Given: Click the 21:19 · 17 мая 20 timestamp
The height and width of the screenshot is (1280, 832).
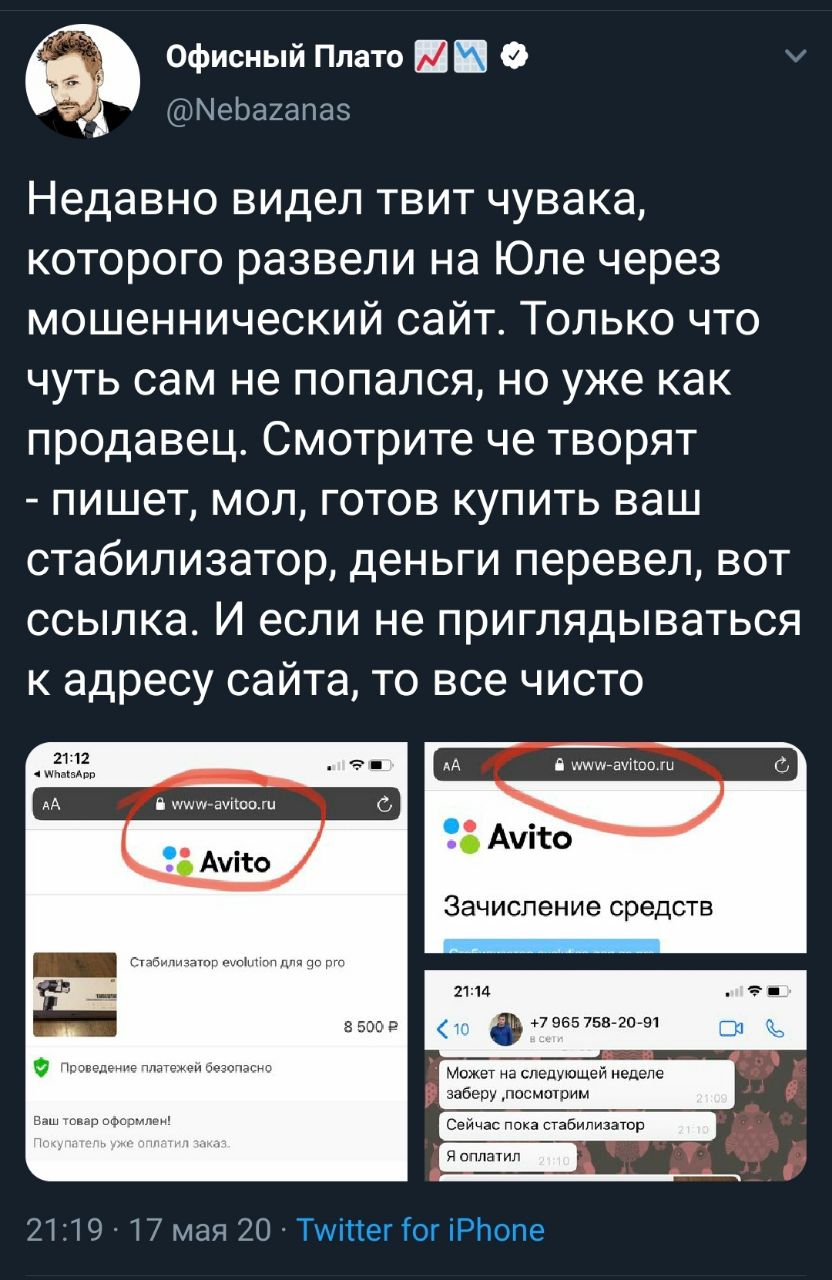Looking at the screenshot, I should tap(148, 1229).
